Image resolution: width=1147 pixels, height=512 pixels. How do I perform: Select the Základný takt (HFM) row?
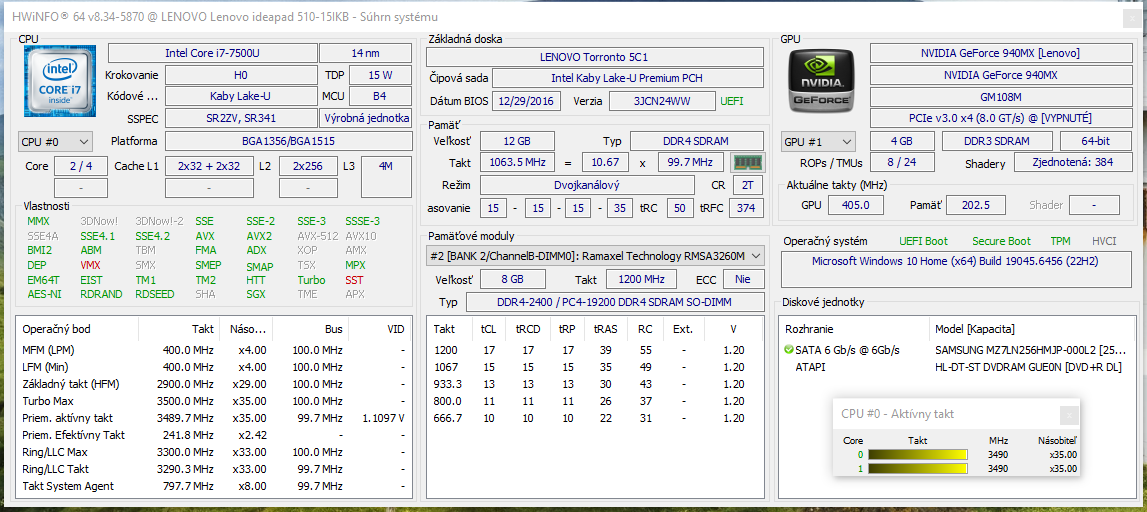click(212, 384)
